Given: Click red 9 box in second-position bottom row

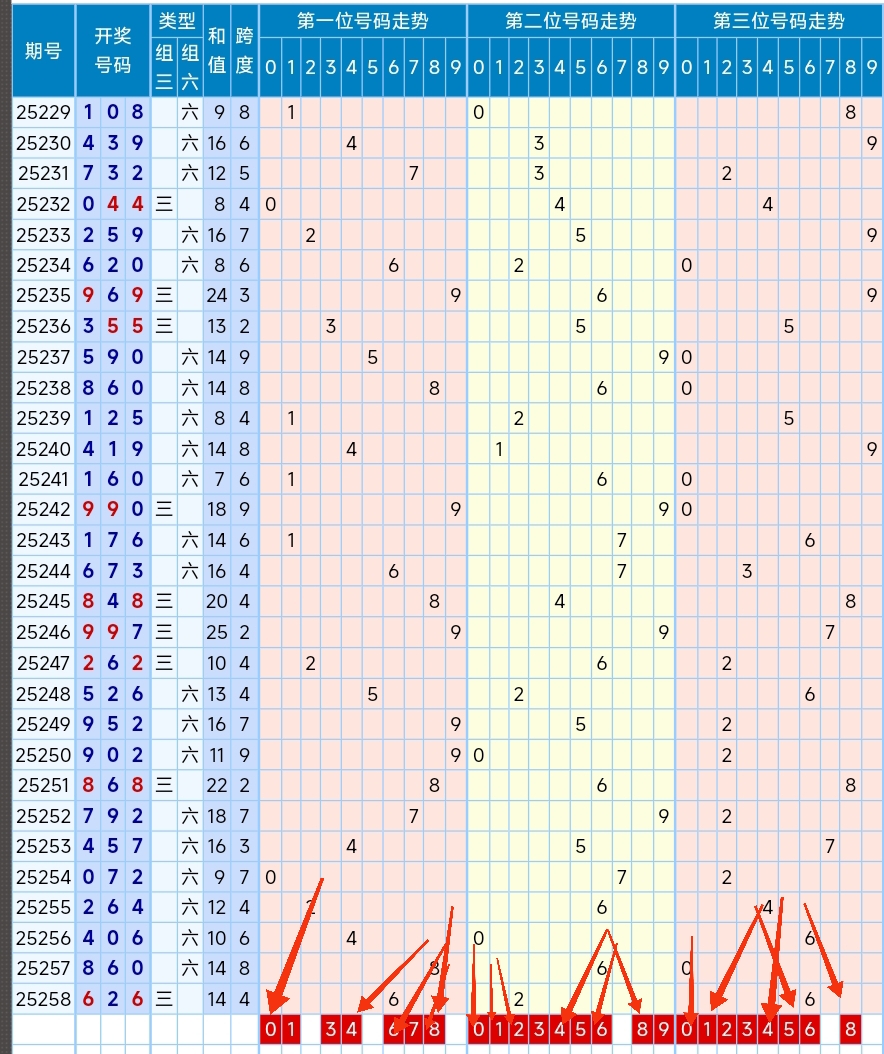Looking at the screenshot, I should [x=664, y=1029].
